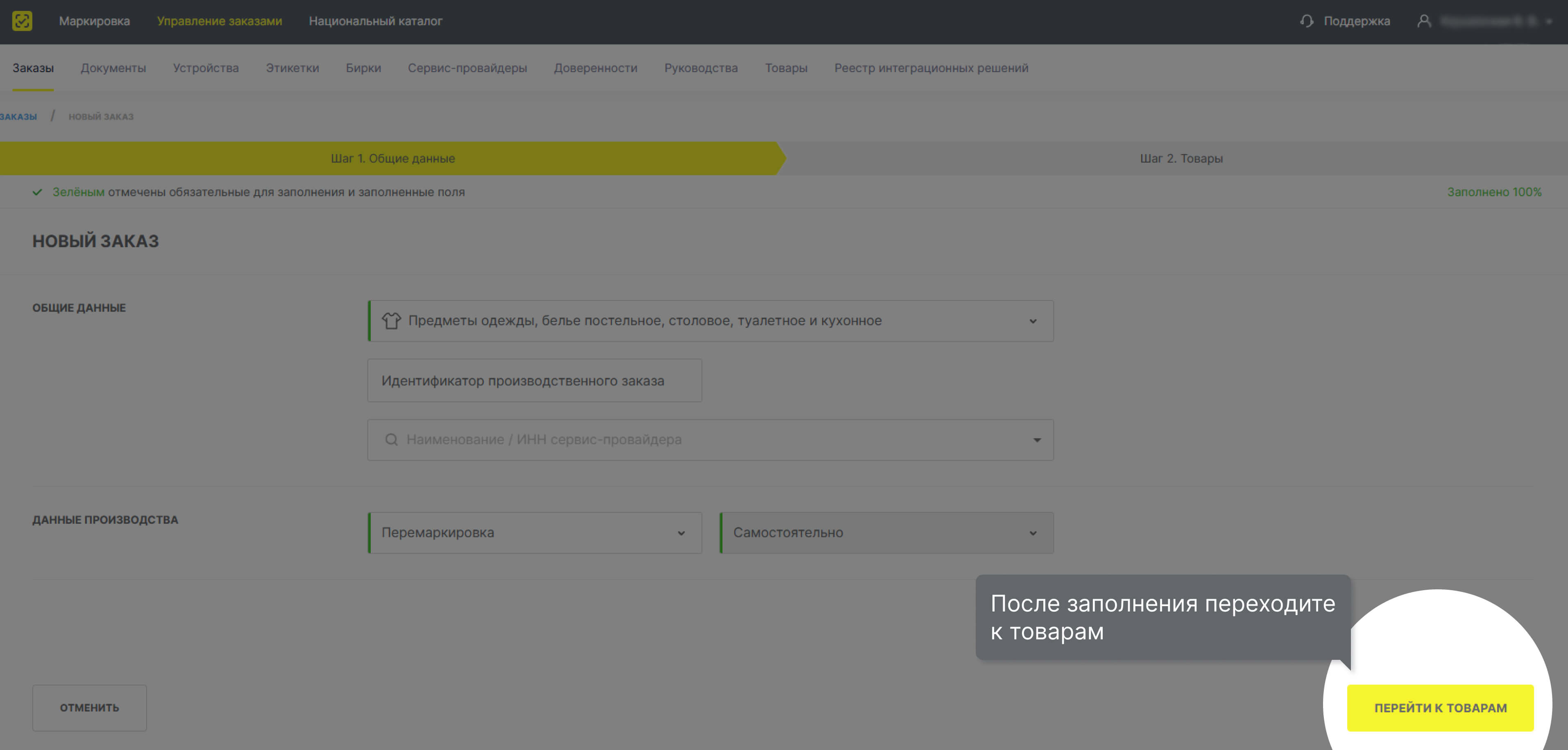Open the Сервис-провайдеры tab
The image size is (1568, 750).
click(467, 68)
